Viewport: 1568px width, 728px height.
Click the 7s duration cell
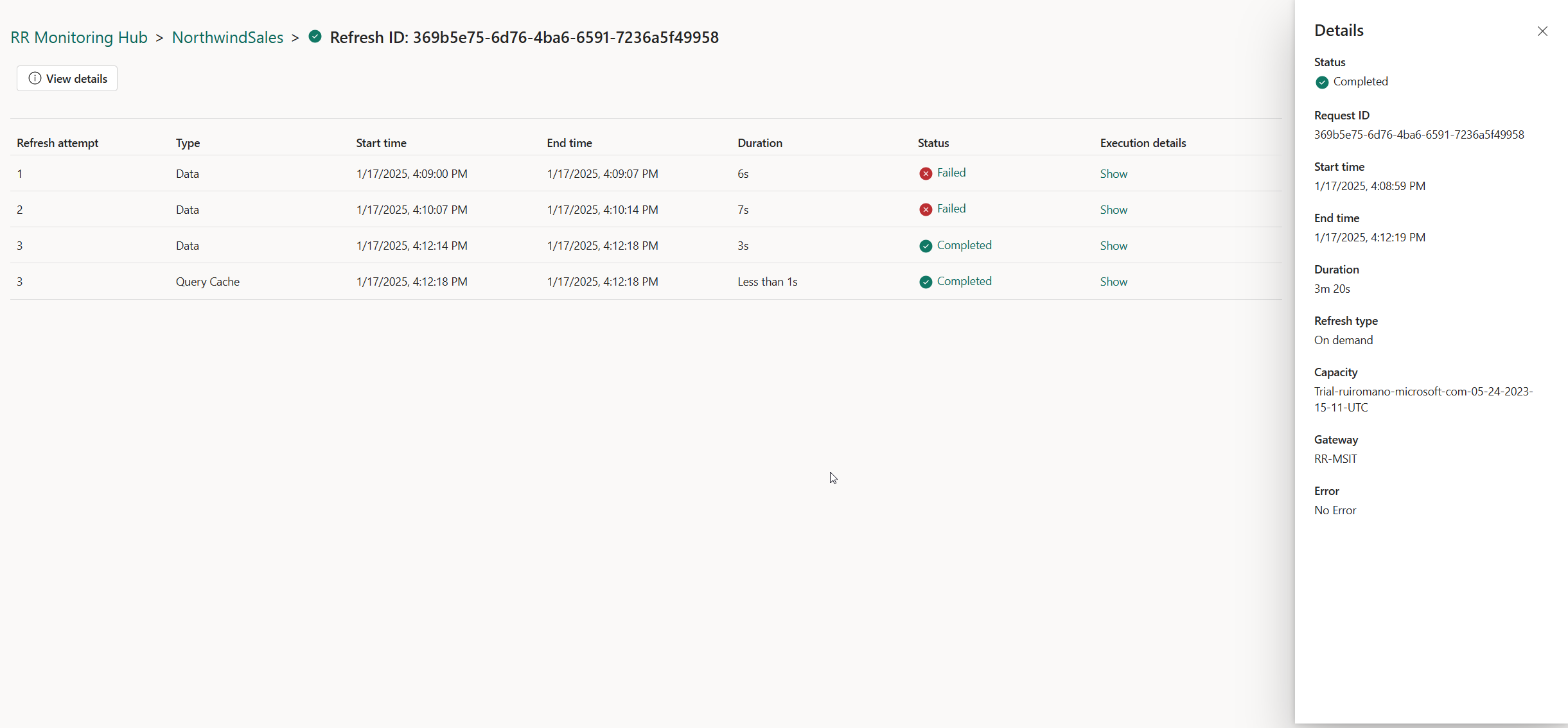coord(743,210)
